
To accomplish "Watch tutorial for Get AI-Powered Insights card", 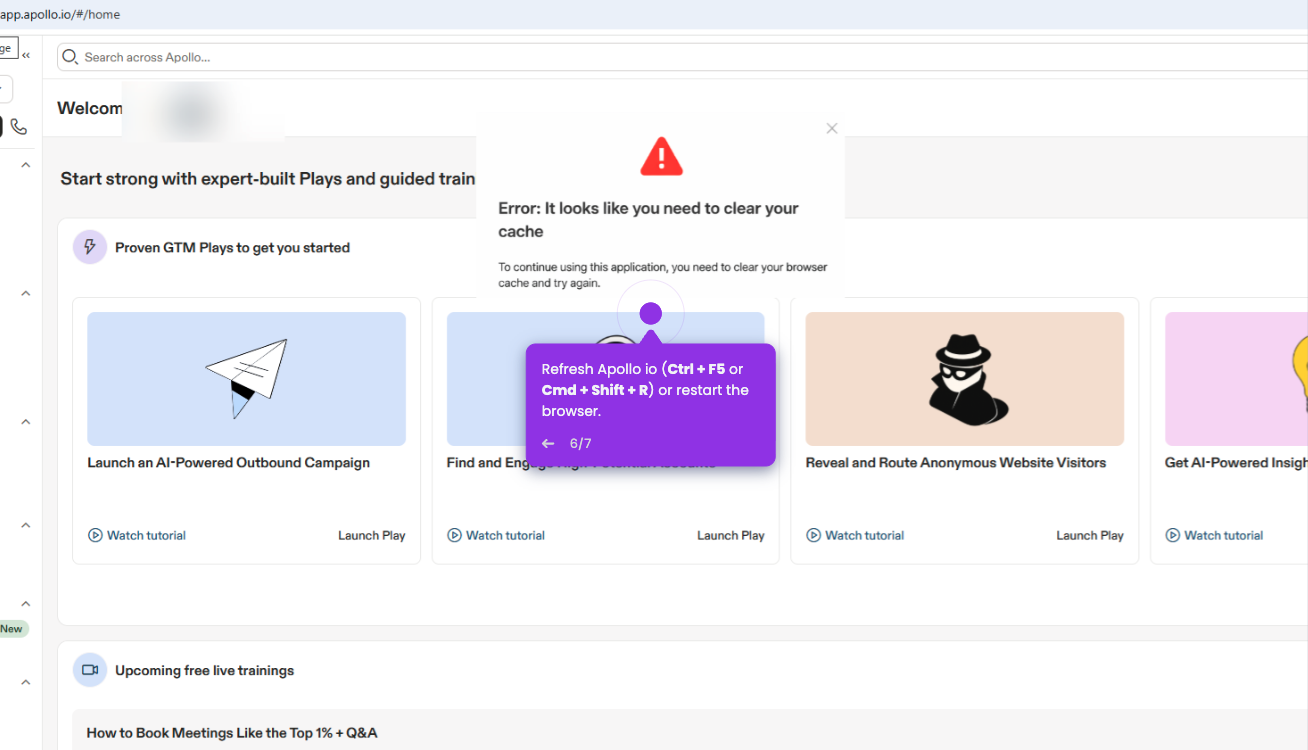I will coord(1214,535).
